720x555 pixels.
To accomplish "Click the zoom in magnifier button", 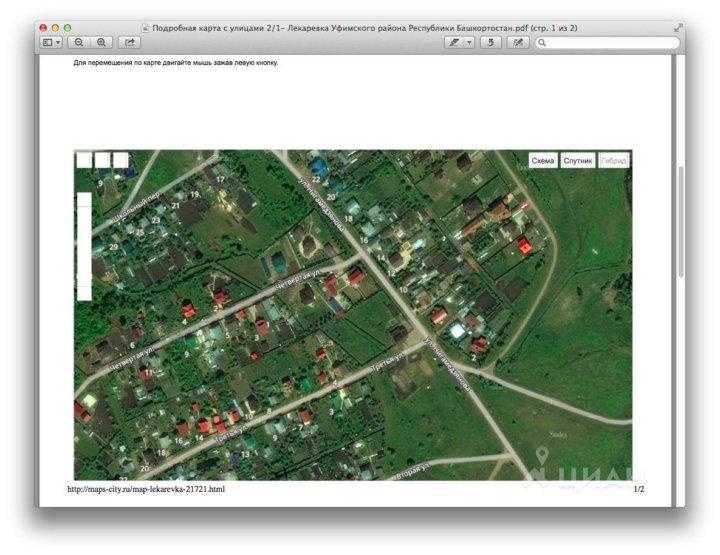I will click(101, 43).
